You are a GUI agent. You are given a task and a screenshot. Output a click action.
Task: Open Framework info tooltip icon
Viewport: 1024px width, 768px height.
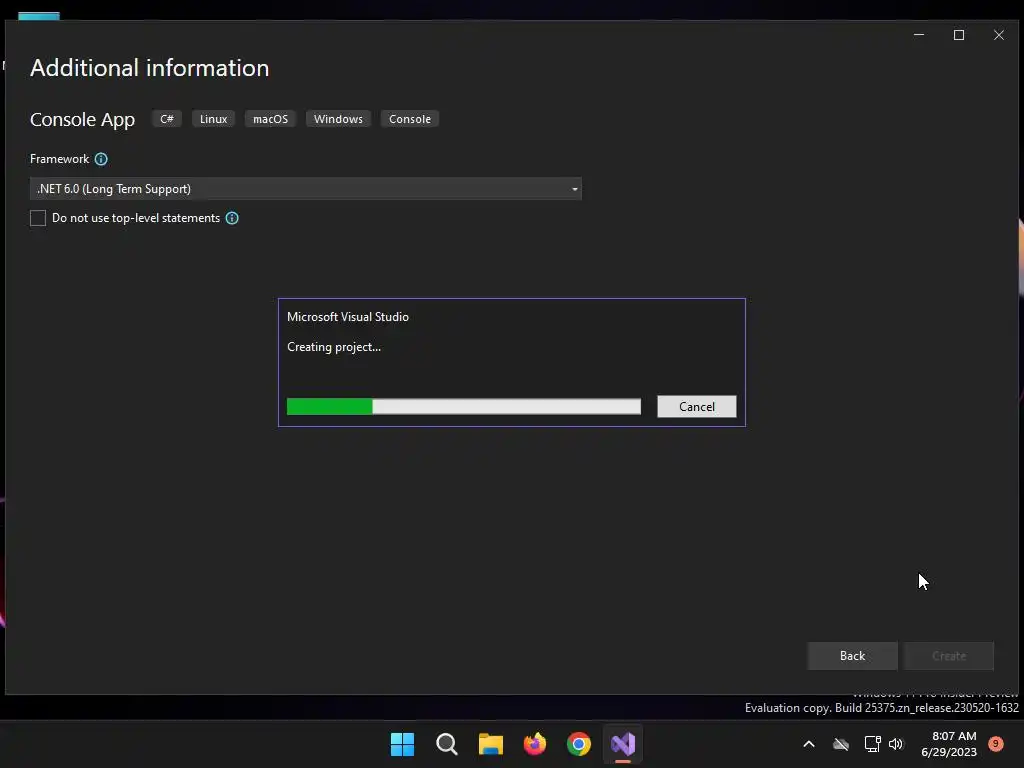pos(101,159)
